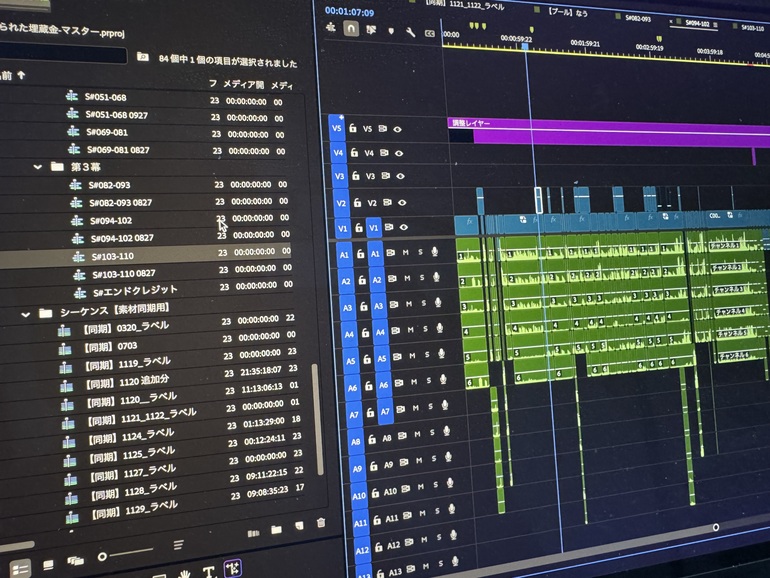Click the closed captions CC icon
770x578 pixels.
click(x=430, y=33)
